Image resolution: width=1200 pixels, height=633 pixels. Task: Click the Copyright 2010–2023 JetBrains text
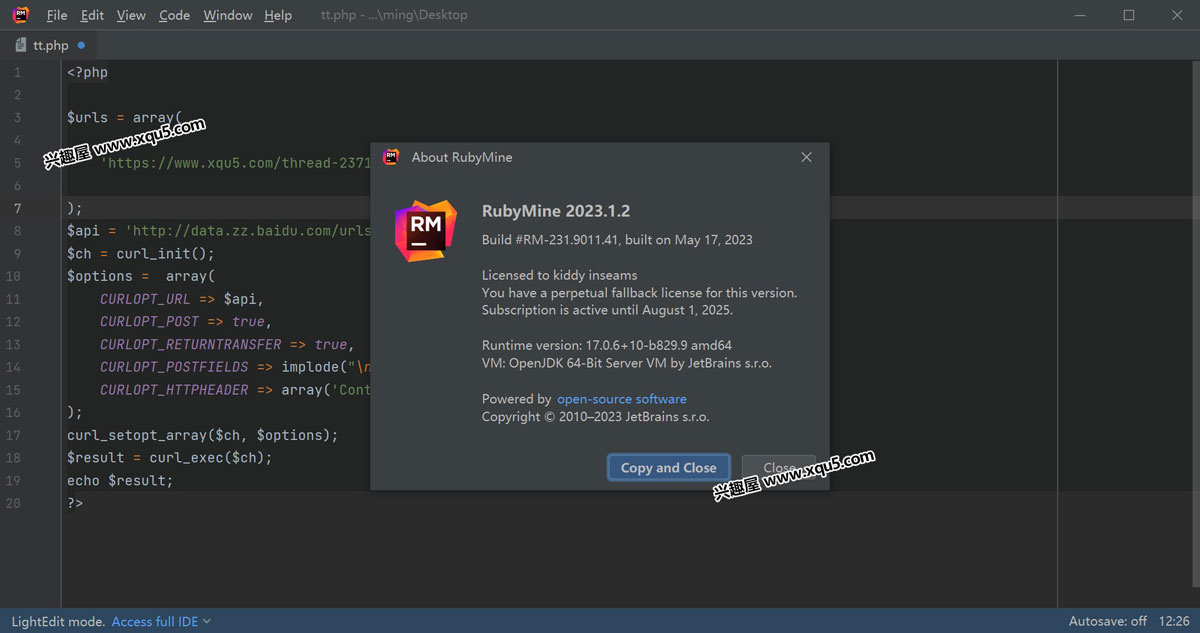[x=595, y=417]
